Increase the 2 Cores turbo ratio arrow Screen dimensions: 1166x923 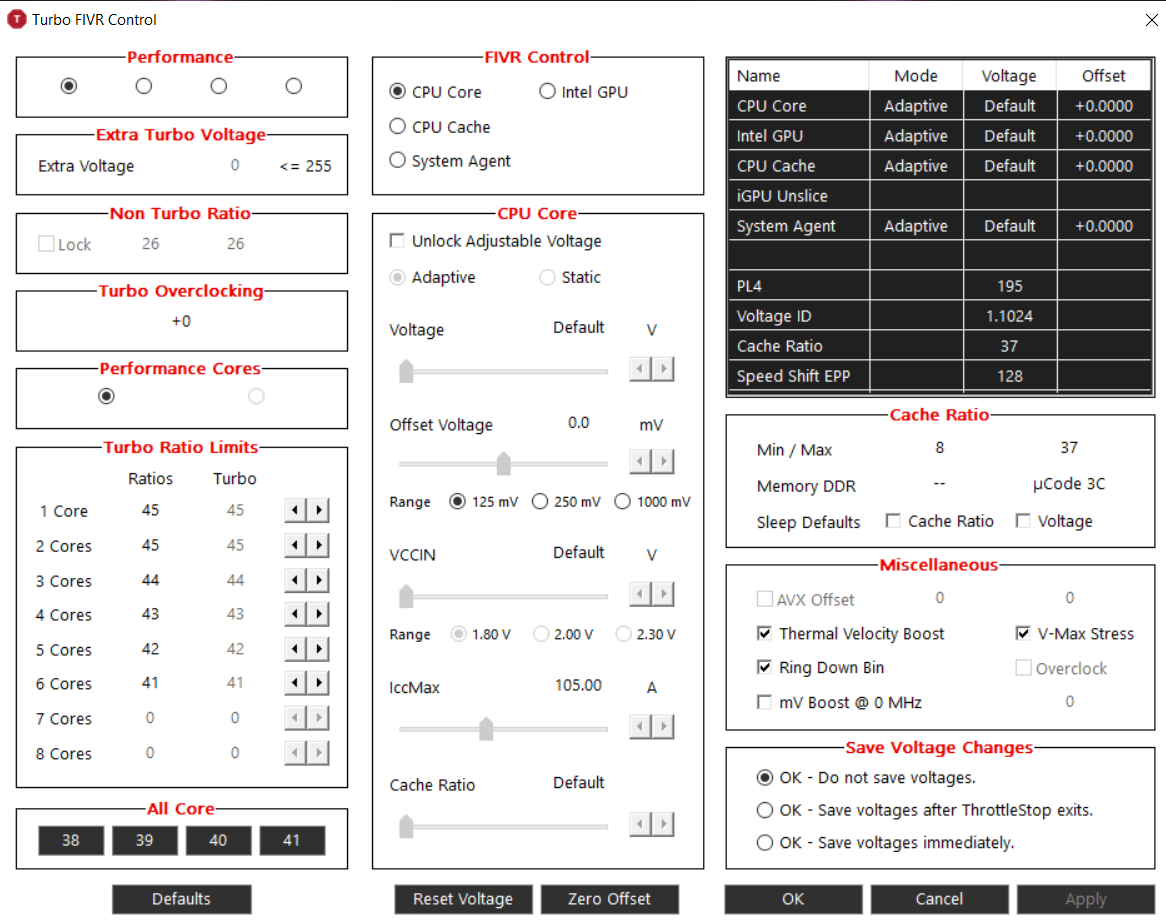[x=319, y=545]
